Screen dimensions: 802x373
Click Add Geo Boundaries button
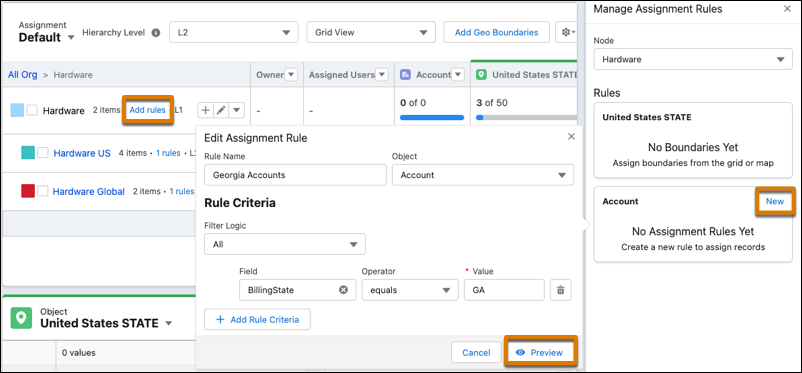[497, 32]
